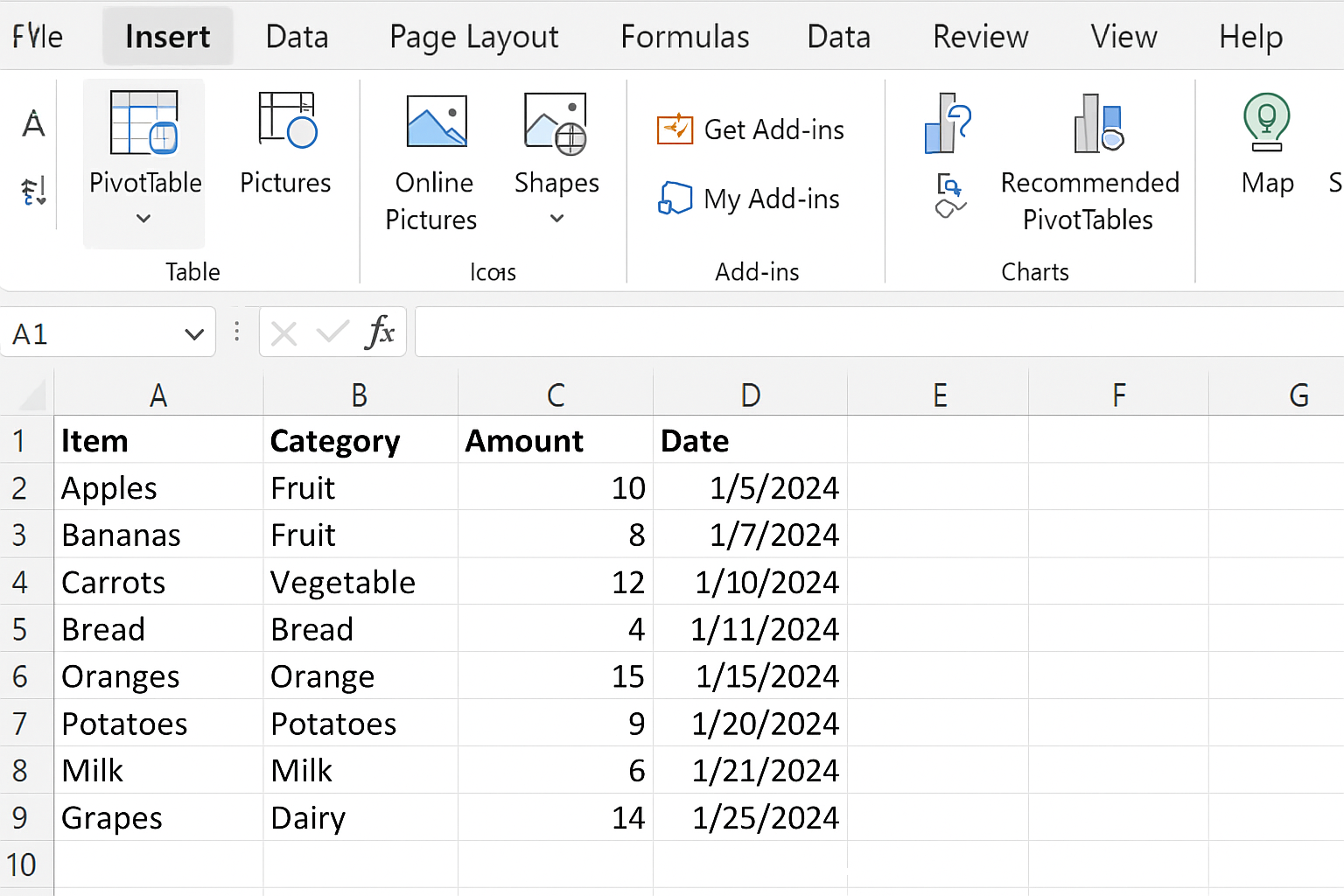Click the Get Add-ins store icon
Image resolution: width=1344 pixels, height=896 pixels.
(x=675, y=129)
